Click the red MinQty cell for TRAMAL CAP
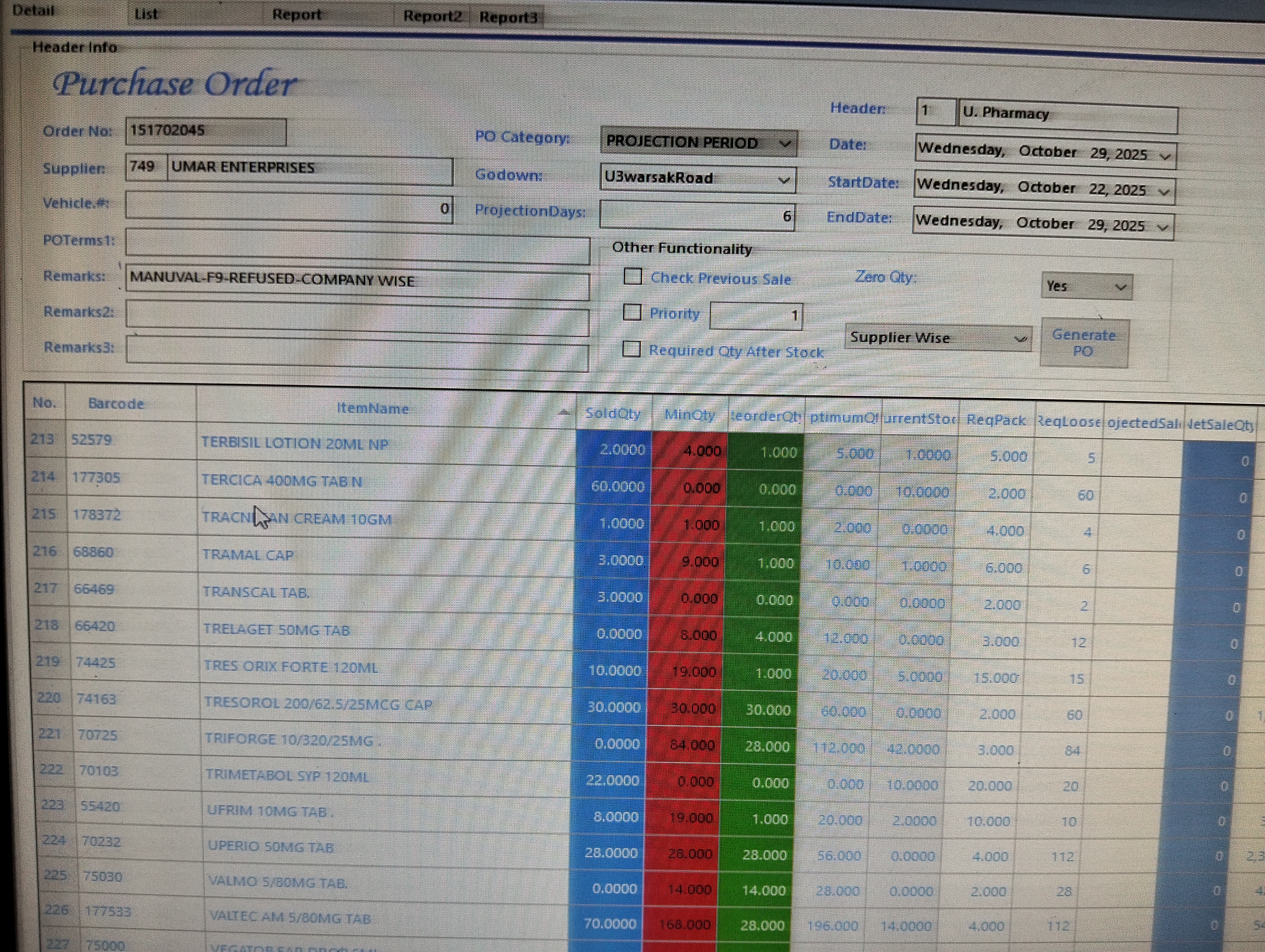Screen dimensions: 1265x952 tap(689, 561)
